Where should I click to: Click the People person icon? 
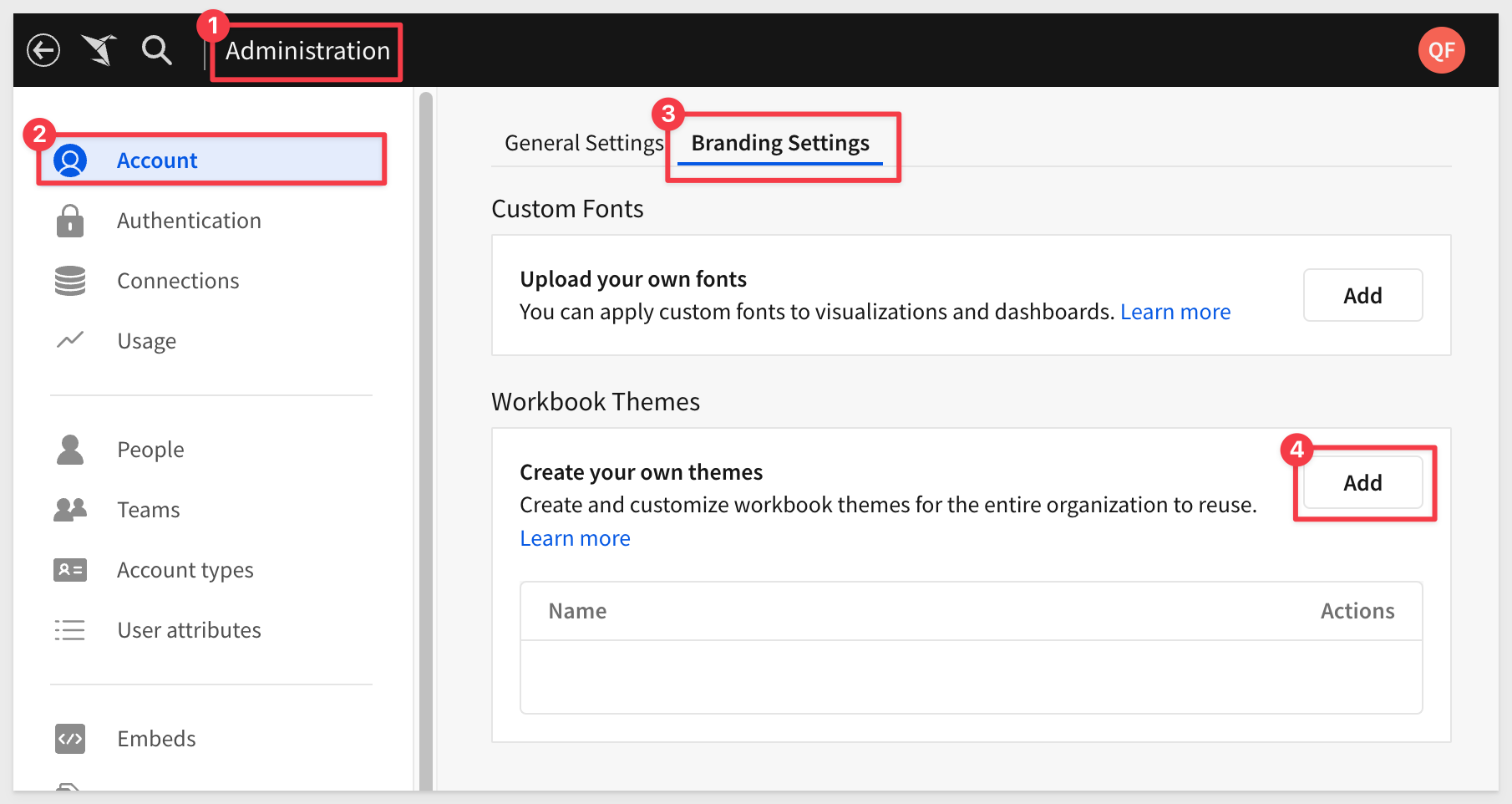pos(70,450)
